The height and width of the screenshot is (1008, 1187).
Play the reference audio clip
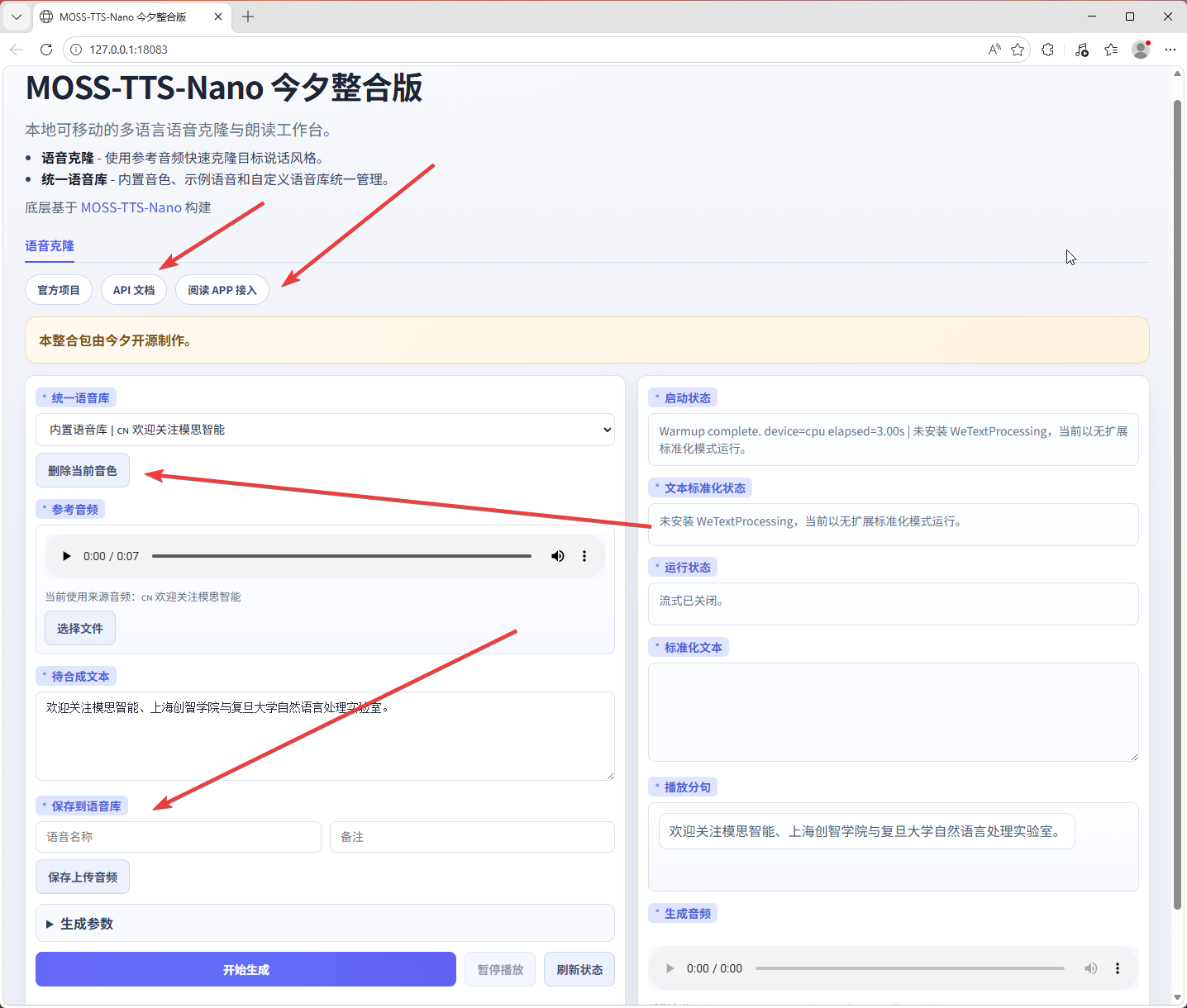pos(66,556)
